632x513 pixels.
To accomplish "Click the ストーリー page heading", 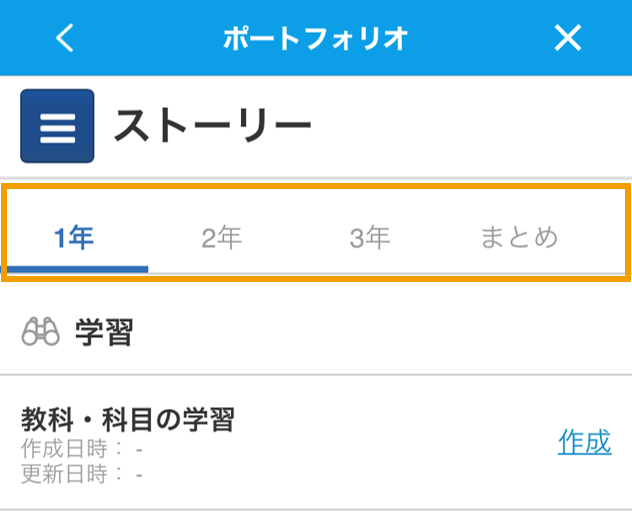I will (x=213, y=125).
